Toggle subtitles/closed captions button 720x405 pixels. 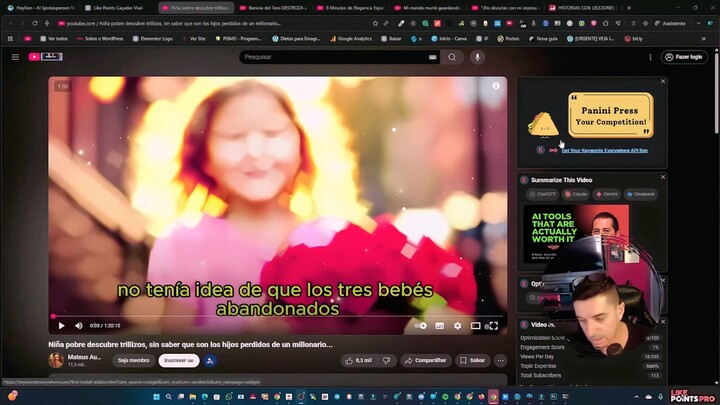[x=439, y=326]
